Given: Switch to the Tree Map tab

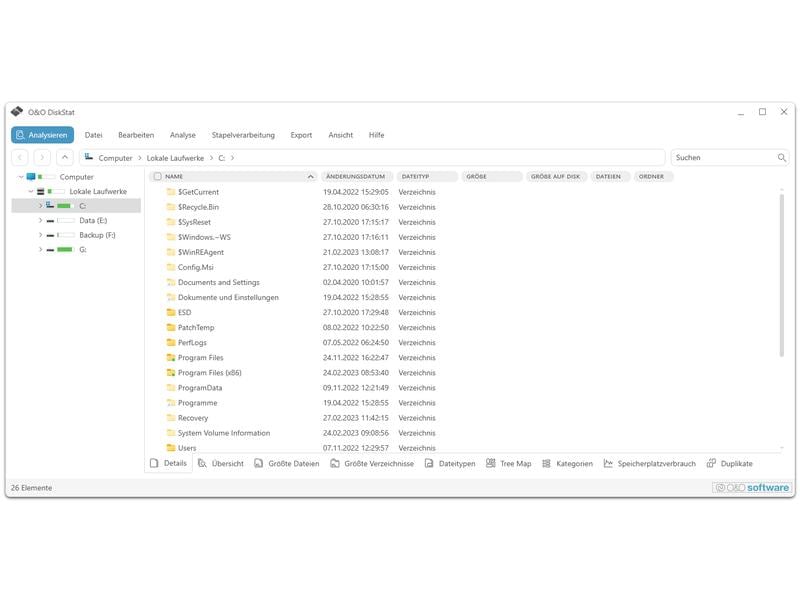Looking at the screenshot, I should (509, 464).
